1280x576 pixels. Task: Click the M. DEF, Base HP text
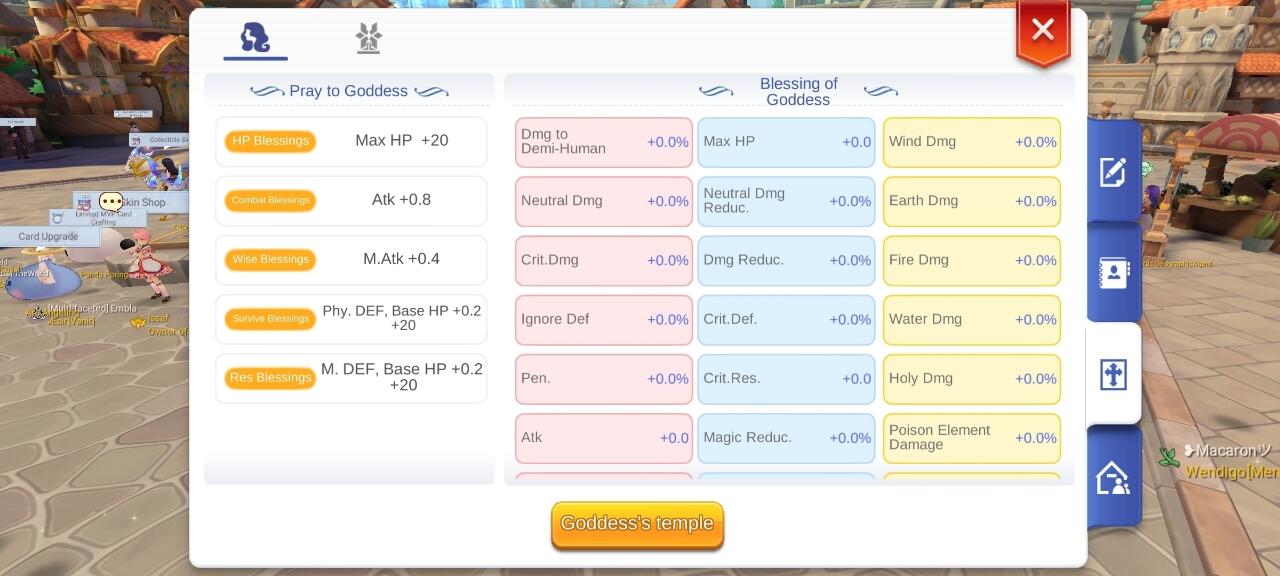coord(402,377)
